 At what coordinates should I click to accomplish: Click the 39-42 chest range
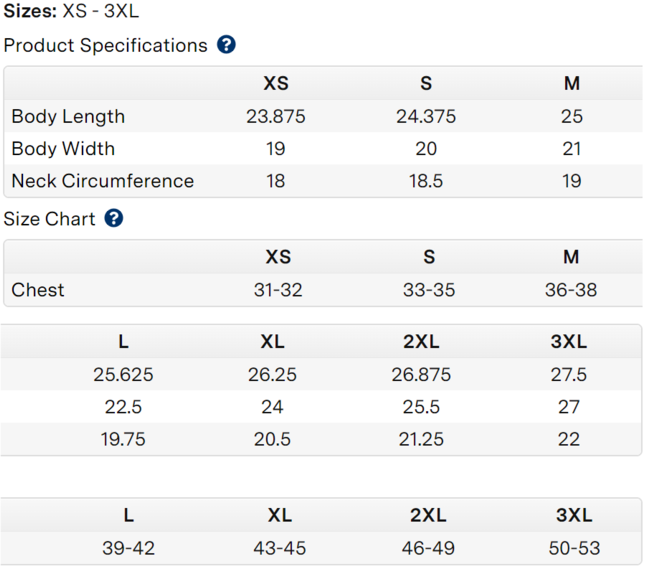[128, 549]
